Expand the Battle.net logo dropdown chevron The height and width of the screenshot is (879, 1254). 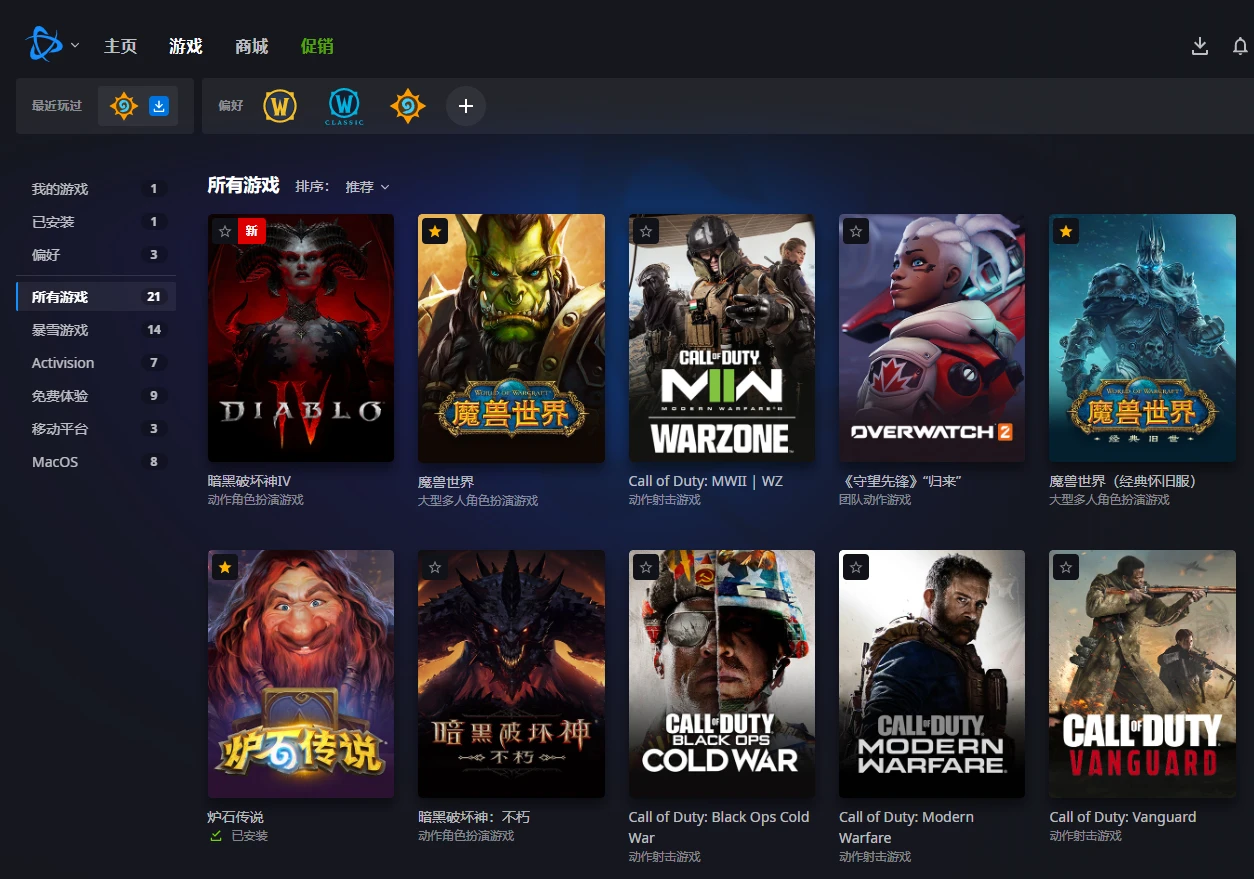75,45
